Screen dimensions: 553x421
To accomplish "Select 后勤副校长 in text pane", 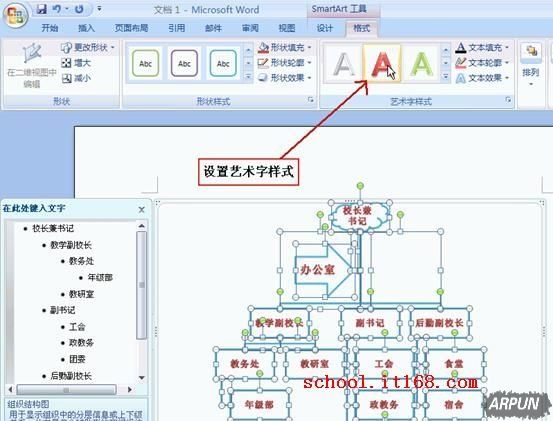I will [71, 376].
